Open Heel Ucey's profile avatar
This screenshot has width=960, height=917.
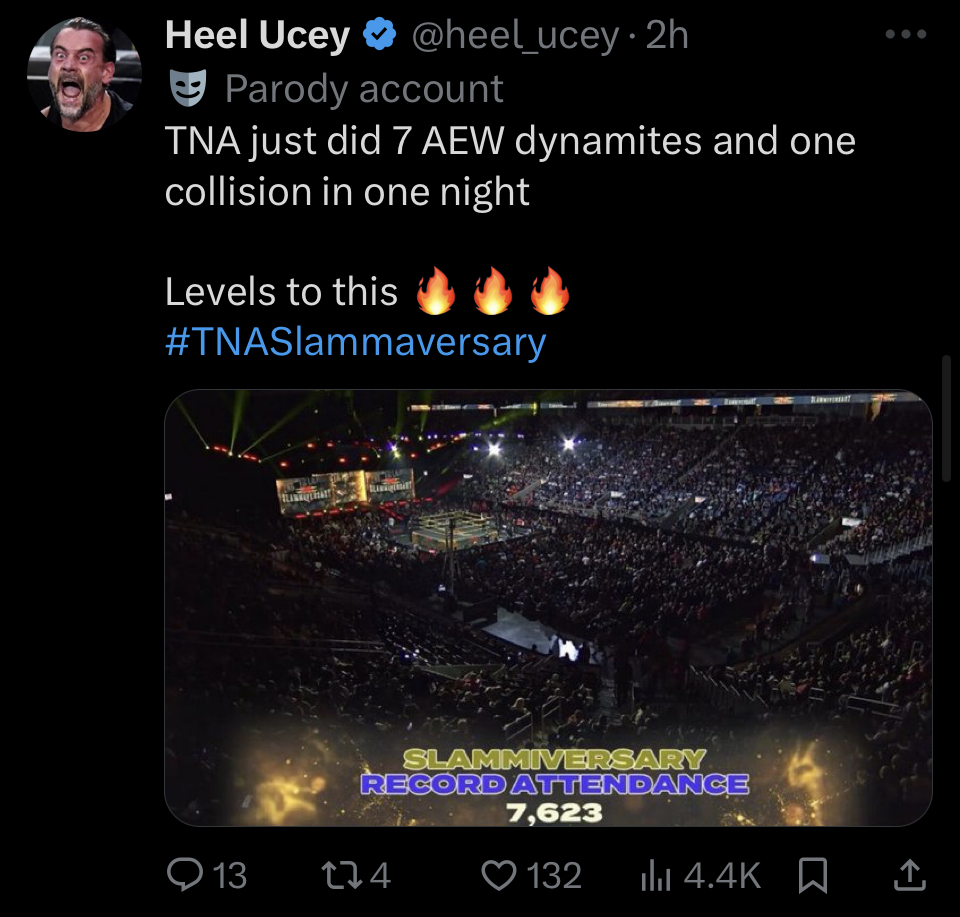84,75
